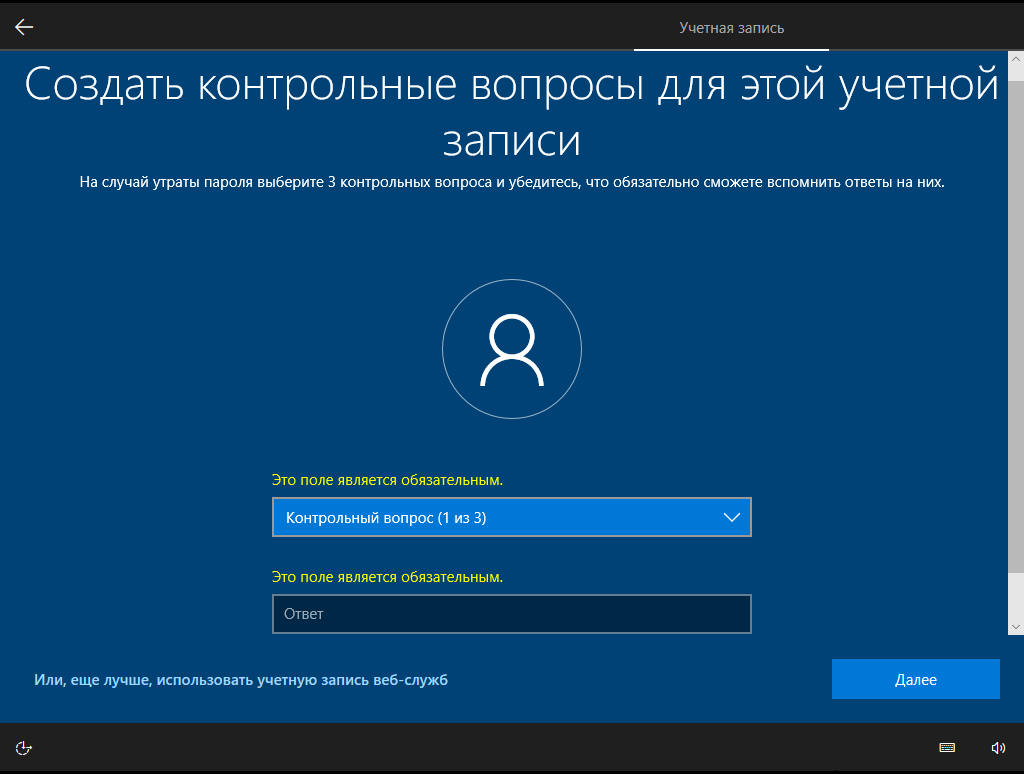Select the text На случай утраты пароля
1024x774 pixels.
coord(167,182)
